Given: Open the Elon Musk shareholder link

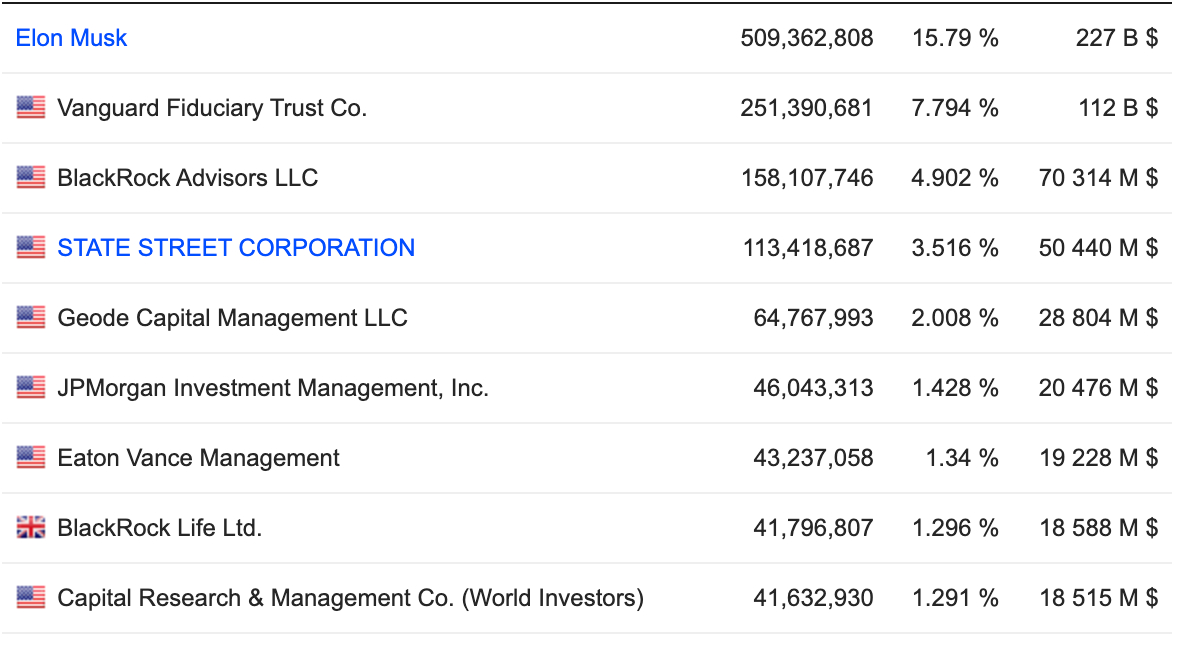Looking at the screenshot, I should coord(71,38).
